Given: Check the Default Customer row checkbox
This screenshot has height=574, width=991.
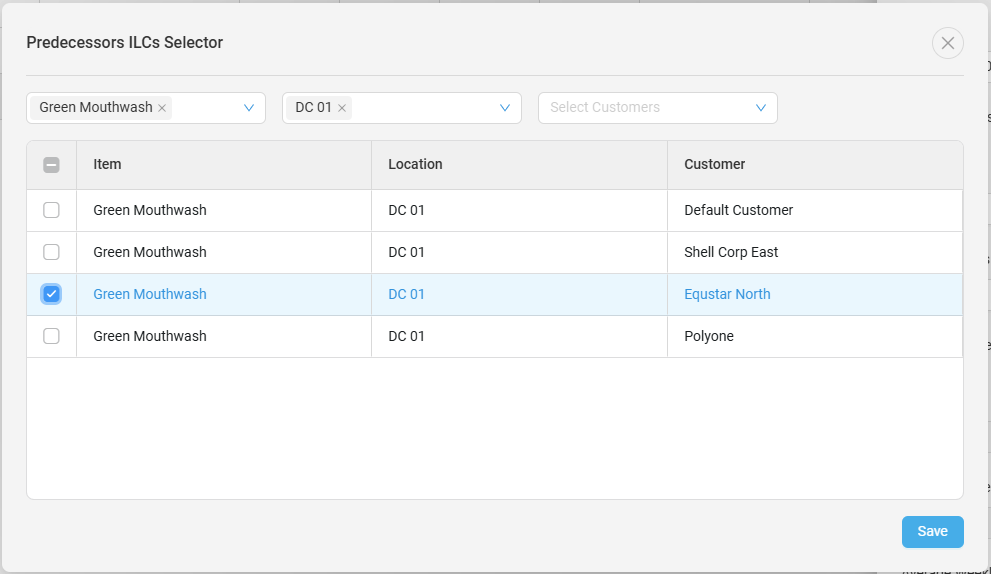Looking at the screenshot, I should 52,210.
